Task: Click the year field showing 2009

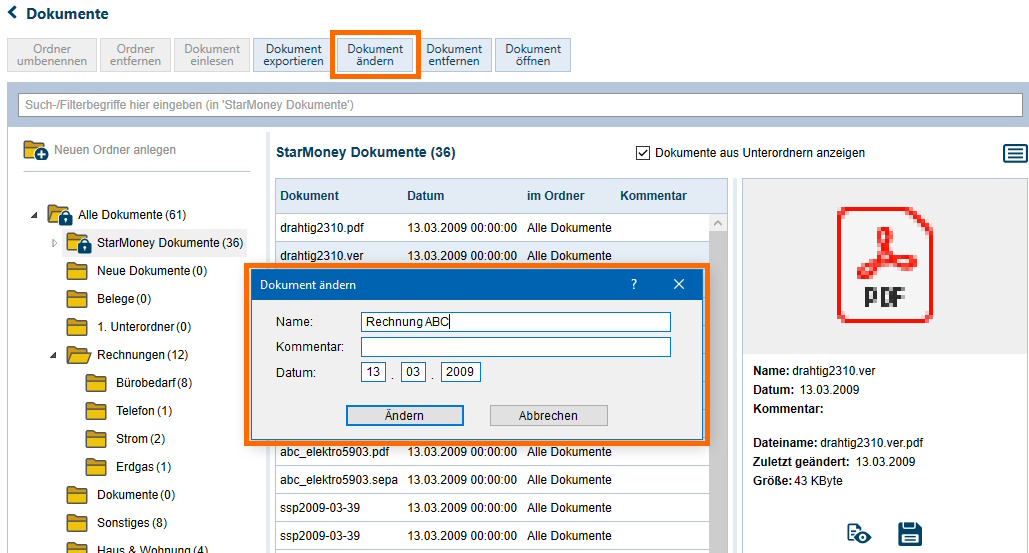Action: point(460,372)
